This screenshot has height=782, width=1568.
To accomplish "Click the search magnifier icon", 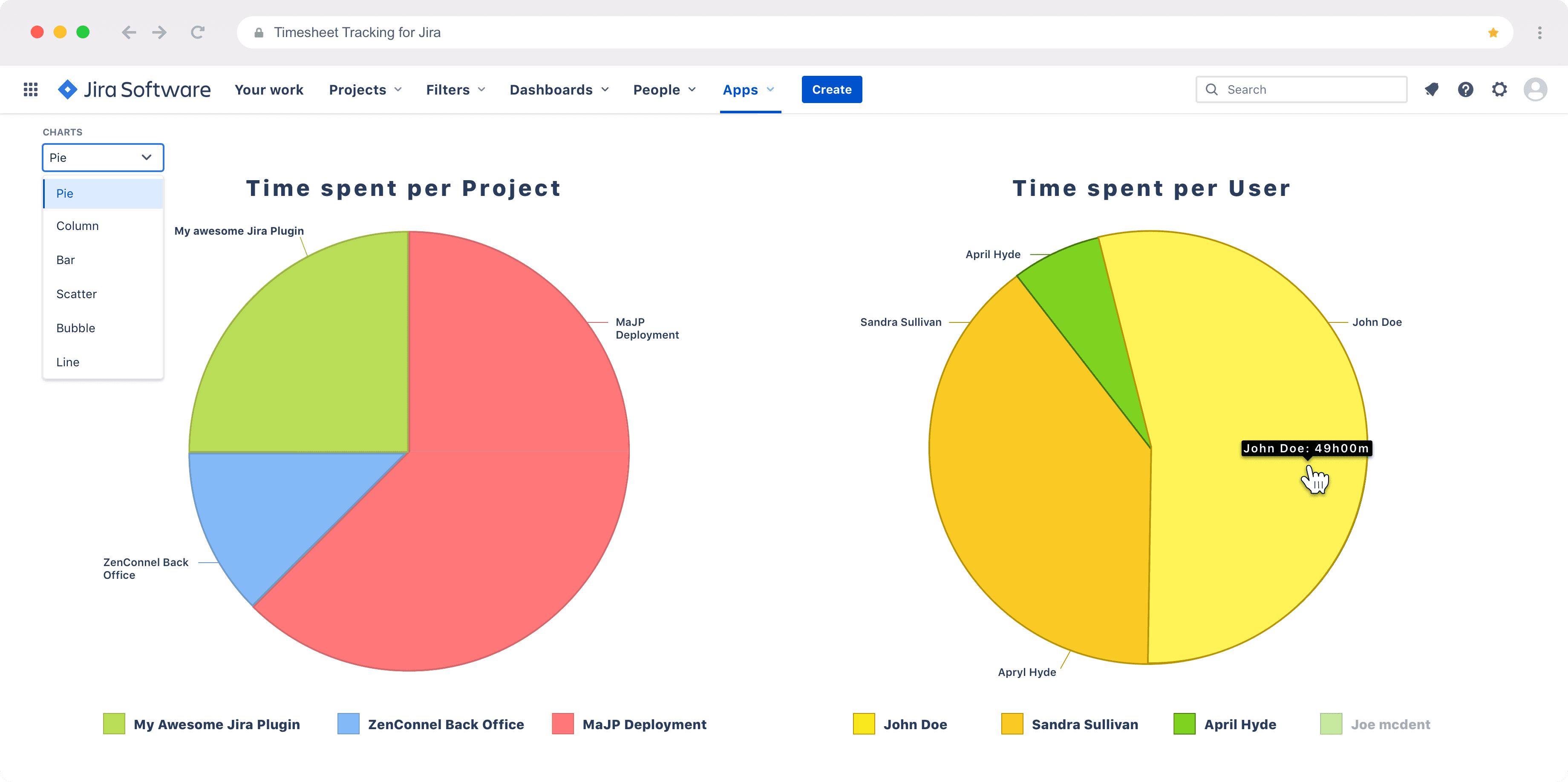I will tap(1212, 89).
